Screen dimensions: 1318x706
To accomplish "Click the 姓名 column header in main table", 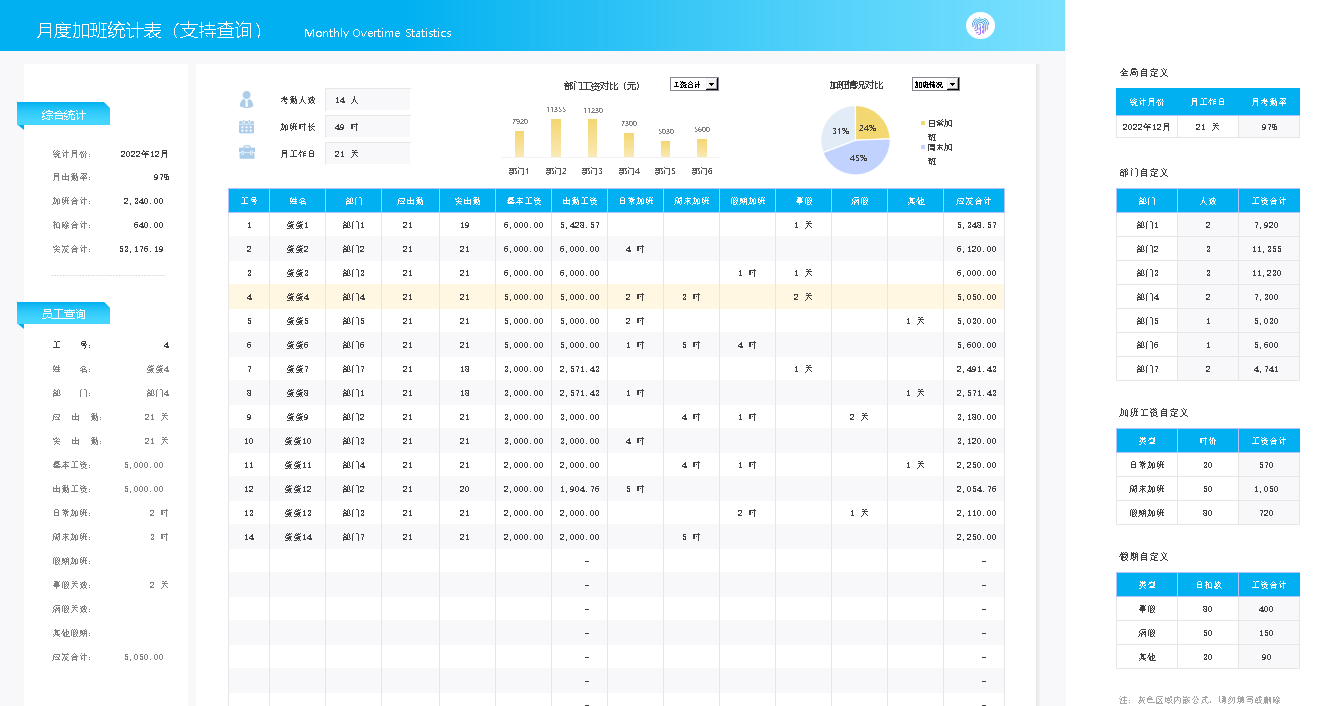I will click(297, 201).
